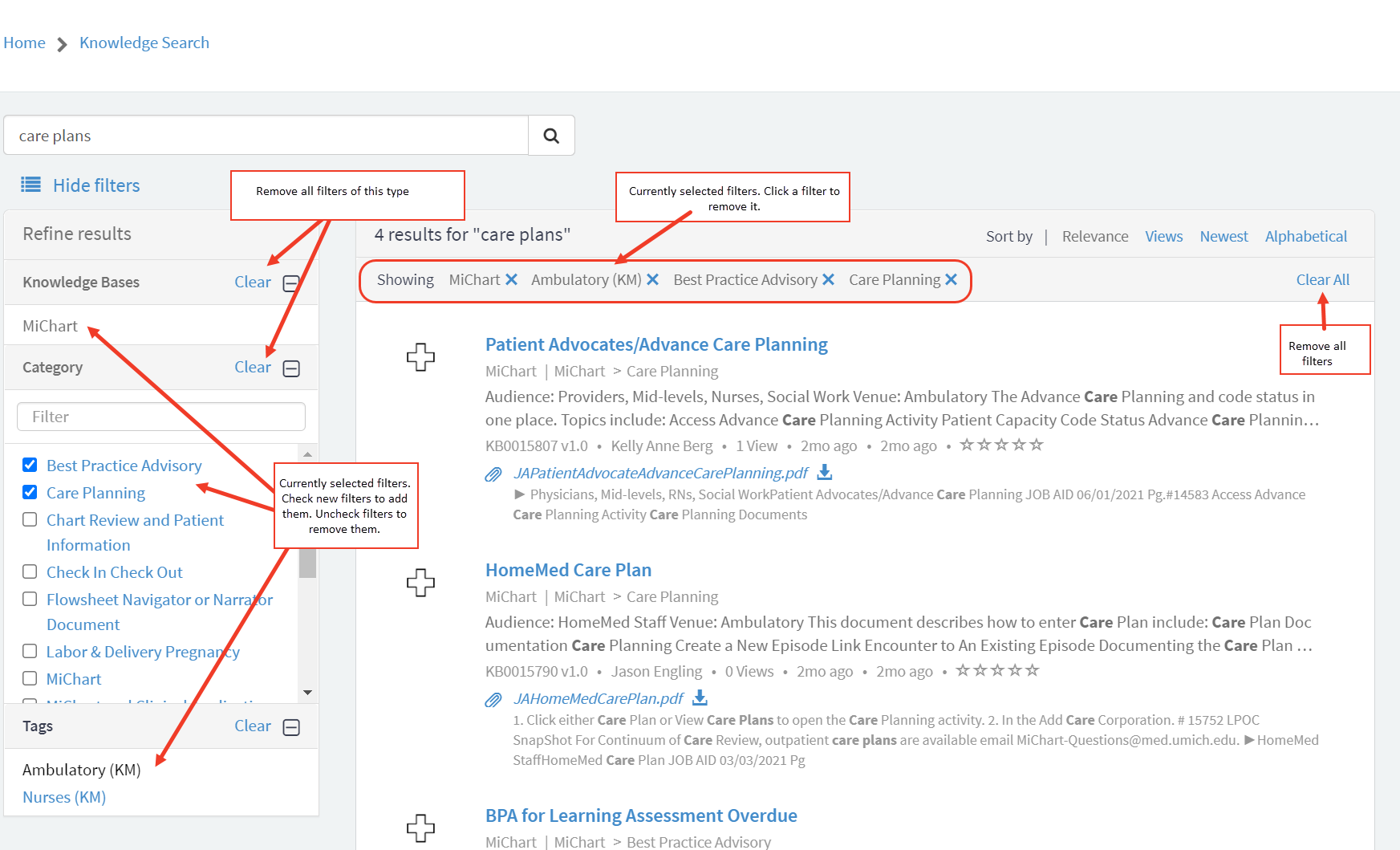
Task: Click Clear All to remove filters
Action: (1322, 279)
